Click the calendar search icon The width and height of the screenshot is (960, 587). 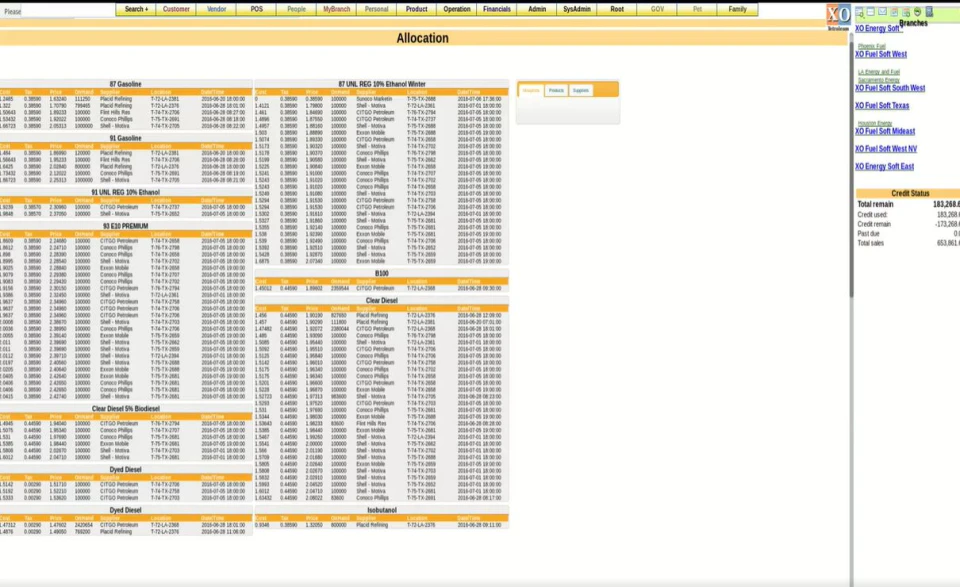pos(906,12)
